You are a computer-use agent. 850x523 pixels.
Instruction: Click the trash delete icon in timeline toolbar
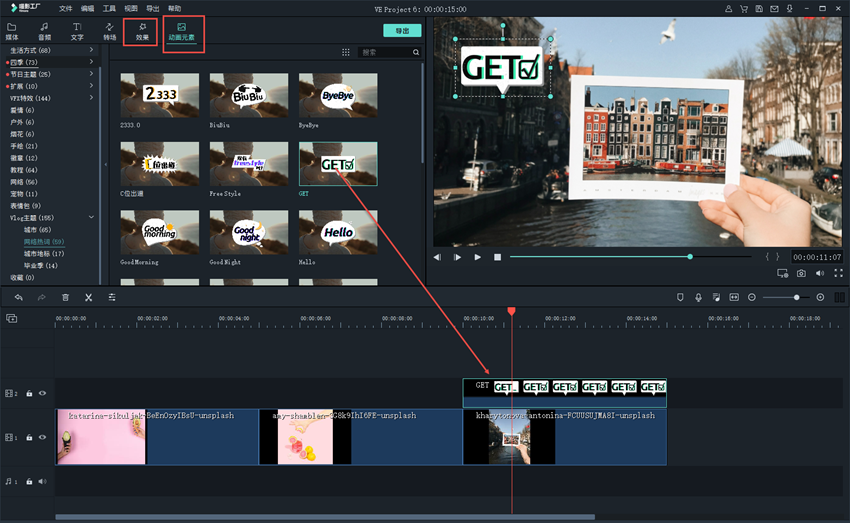[x=65, y=297]
